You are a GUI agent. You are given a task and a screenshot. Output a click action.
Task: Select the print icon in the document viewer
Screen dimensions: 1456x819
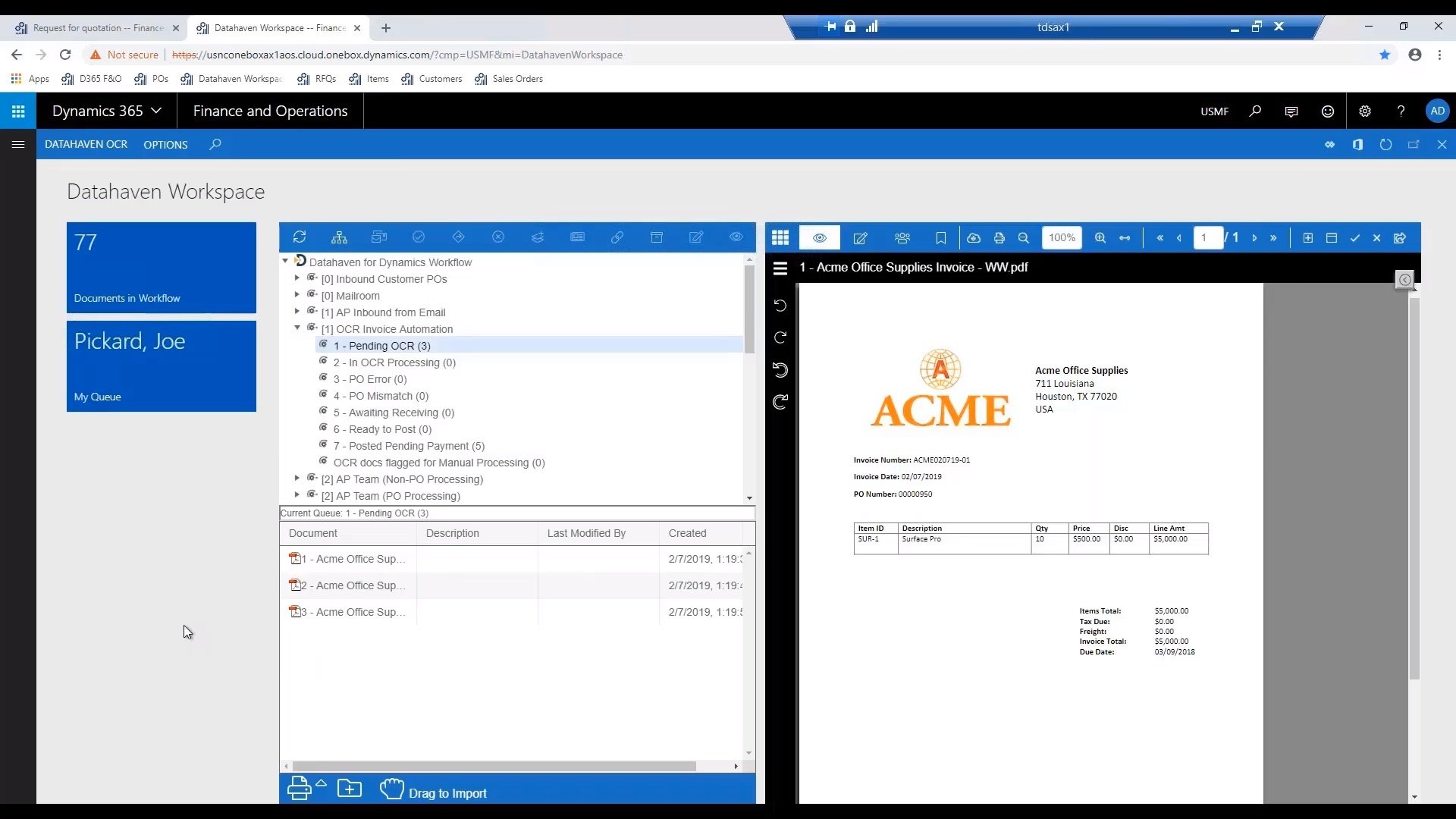tap(999, 237)
